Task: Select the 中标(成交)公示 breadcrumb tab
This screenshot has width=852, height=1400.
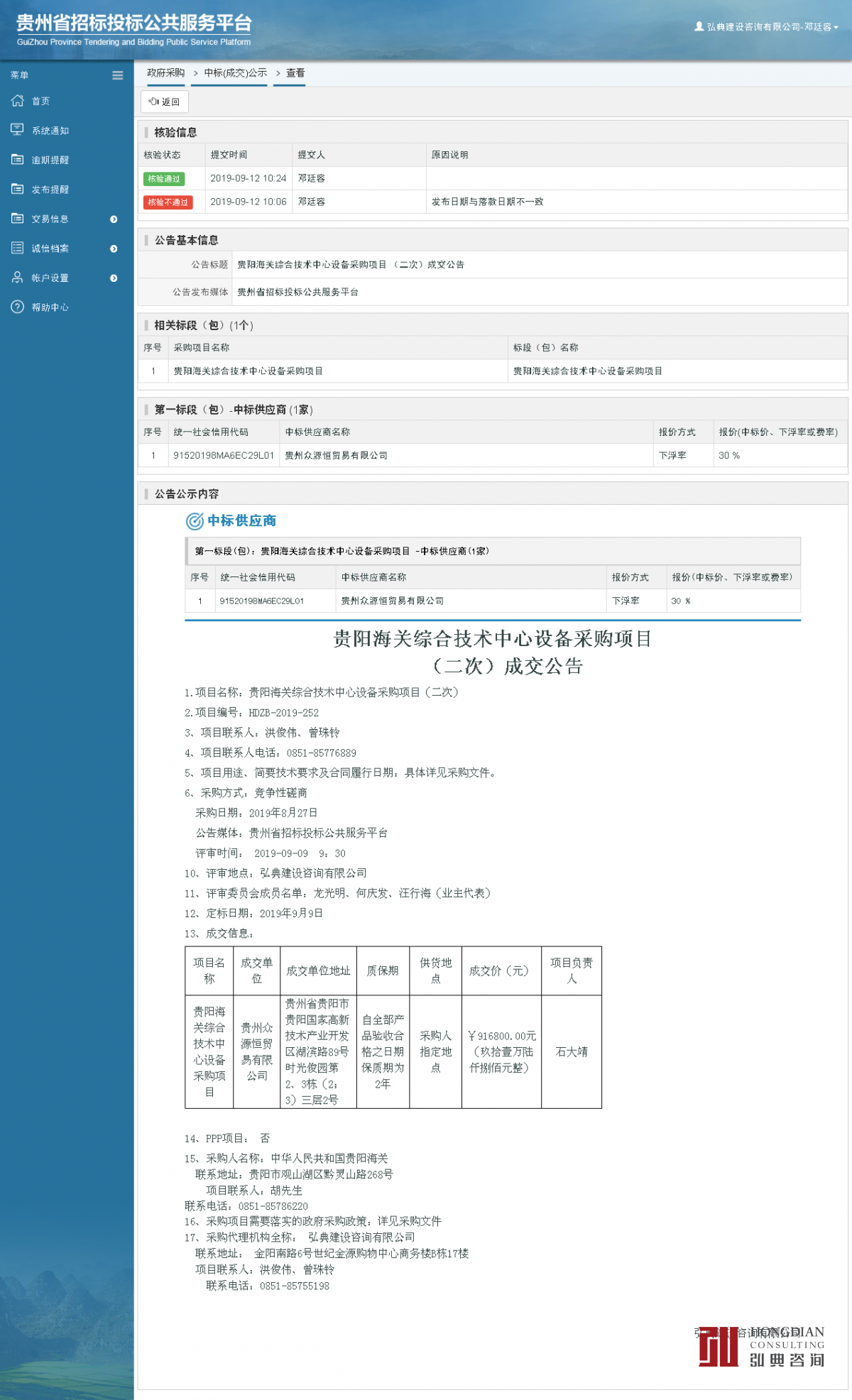Action: point(236,73)
